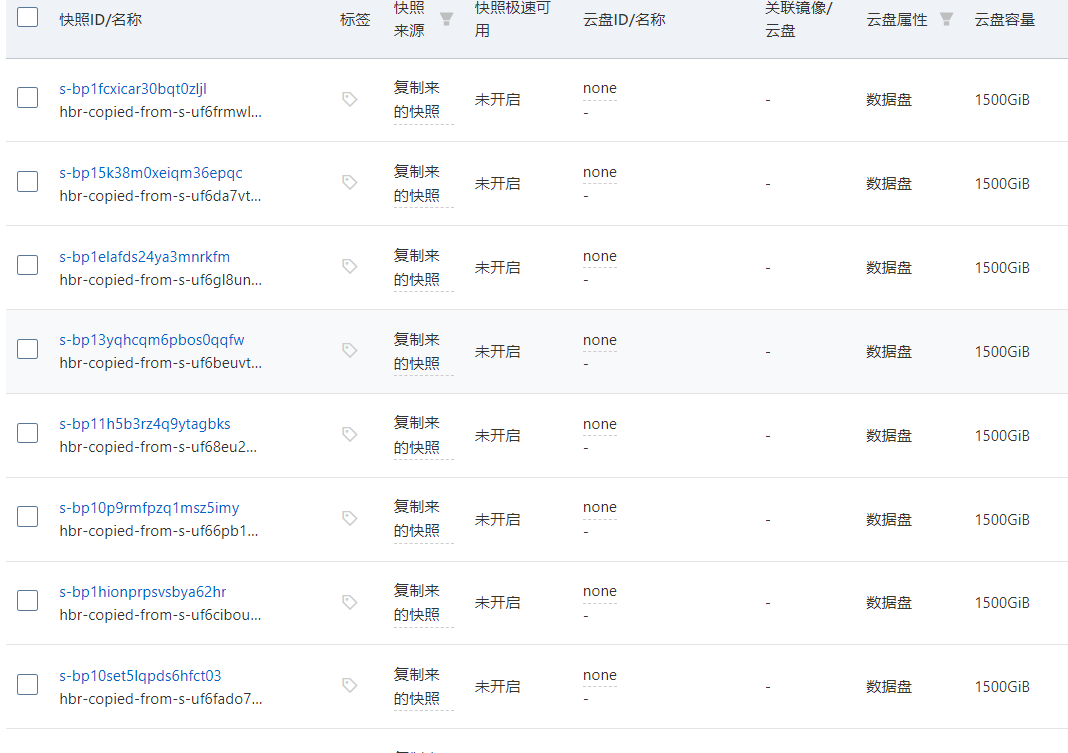Edit tag icon for s-bp11h5b3rz4q9ytagbks
The height and width of the screenshot is (753, 1068).
(349, 434)
